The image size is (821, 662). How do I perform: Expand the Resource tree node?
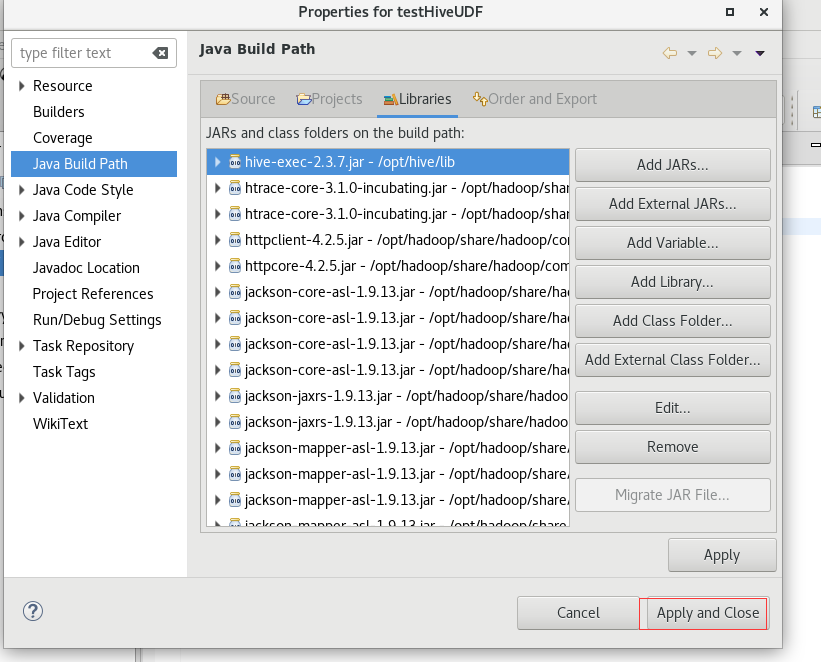(x=21, y=85)
